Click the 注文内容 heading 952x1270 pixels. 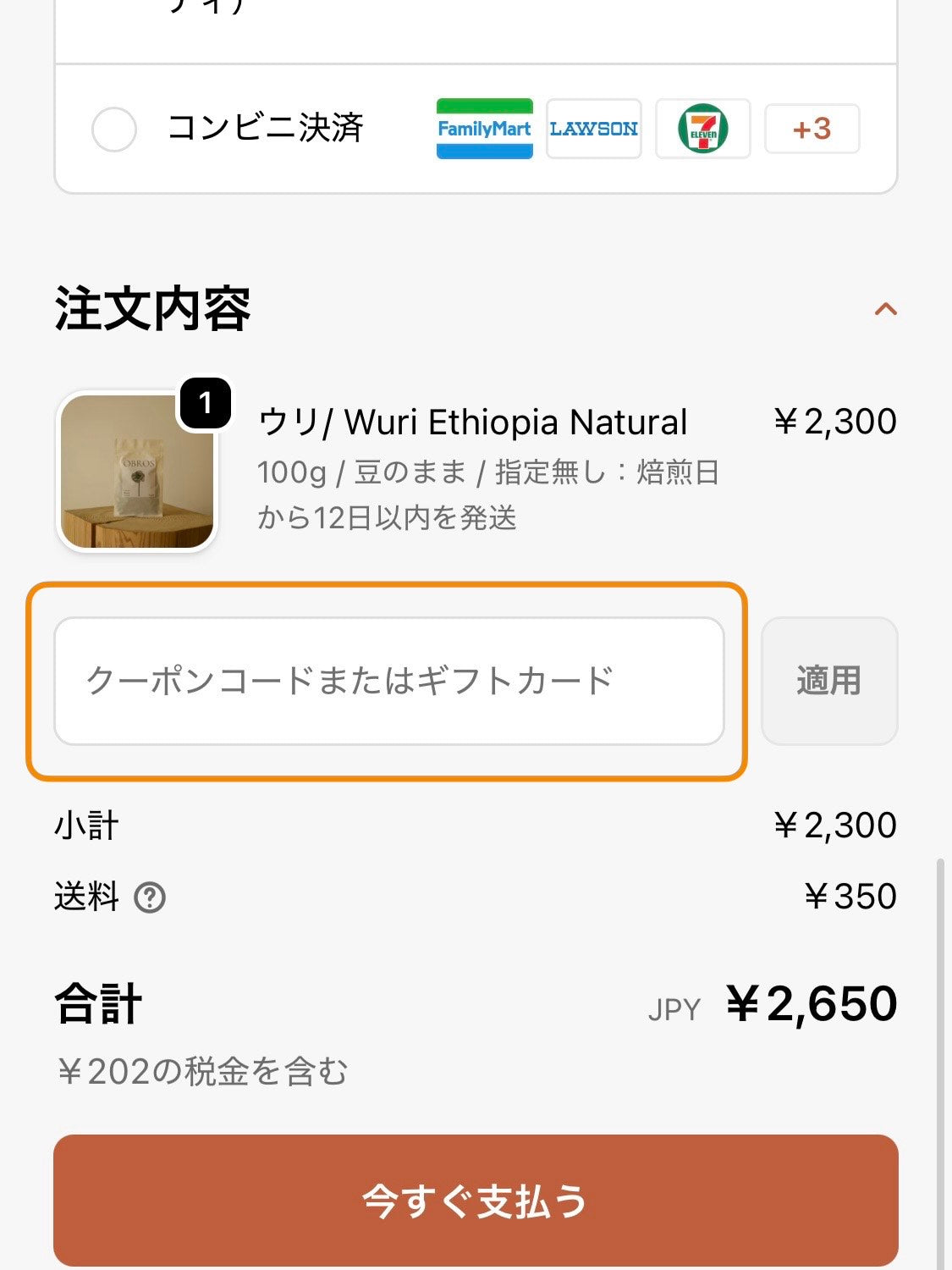(152, 309)
